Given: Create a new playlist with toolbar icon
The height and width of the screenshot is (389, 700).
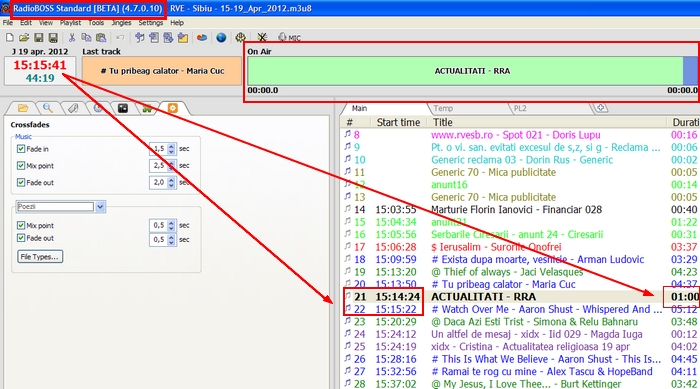Looking at the screenshot, I should coord(9,38).
